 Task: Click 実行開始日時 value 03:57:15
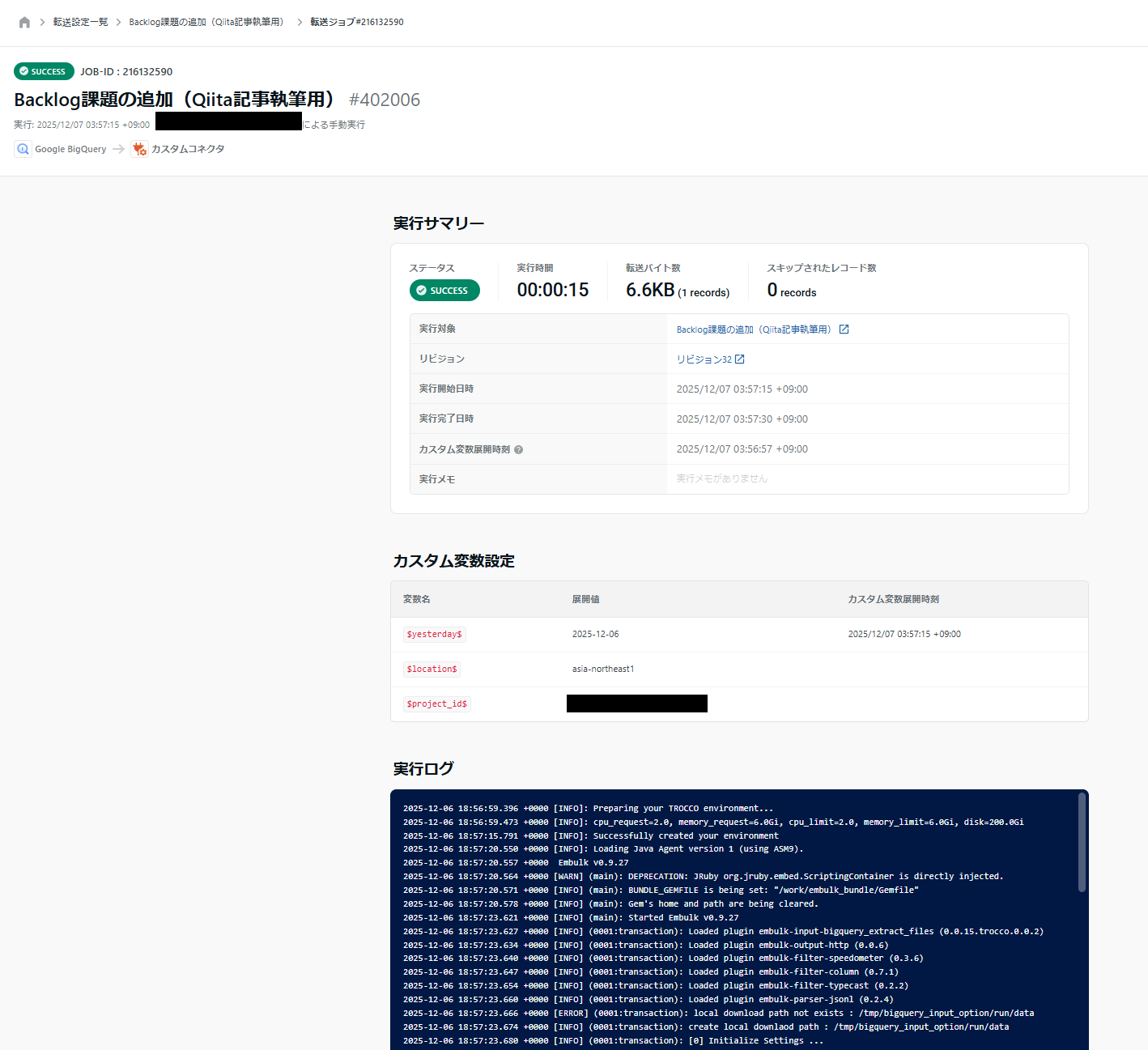click(x=742, y=389)
